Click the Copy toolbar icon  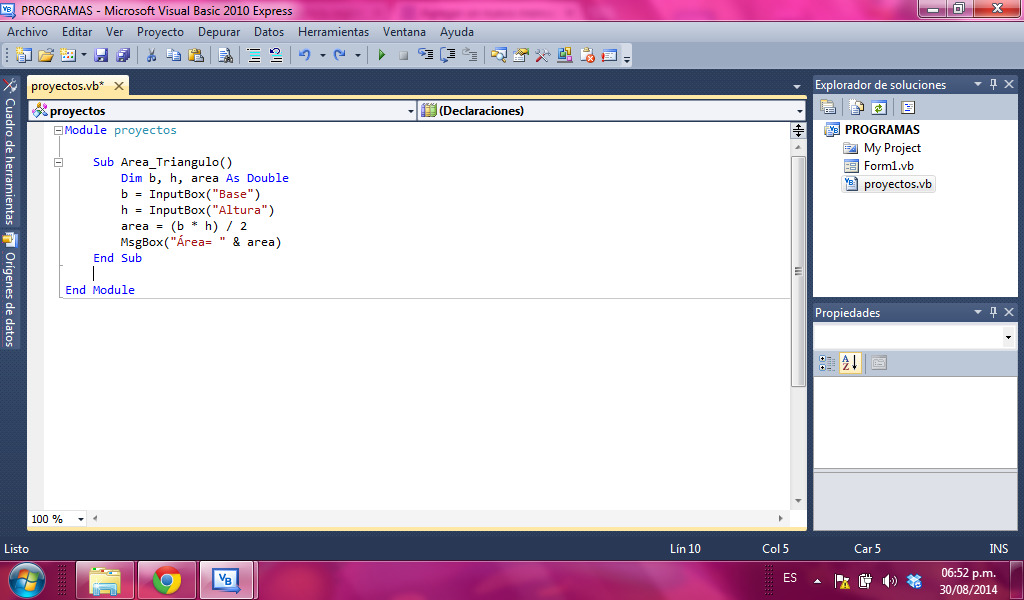[174, 55]
